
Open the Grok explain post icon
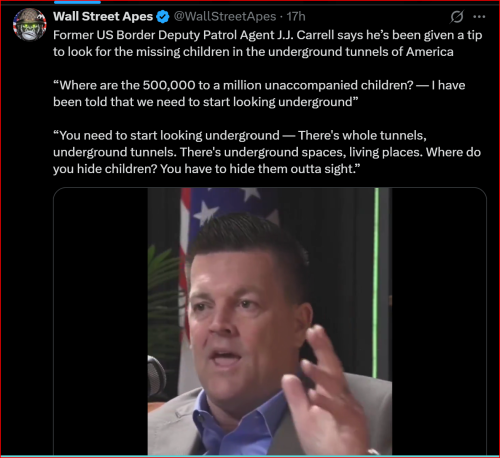456,17
